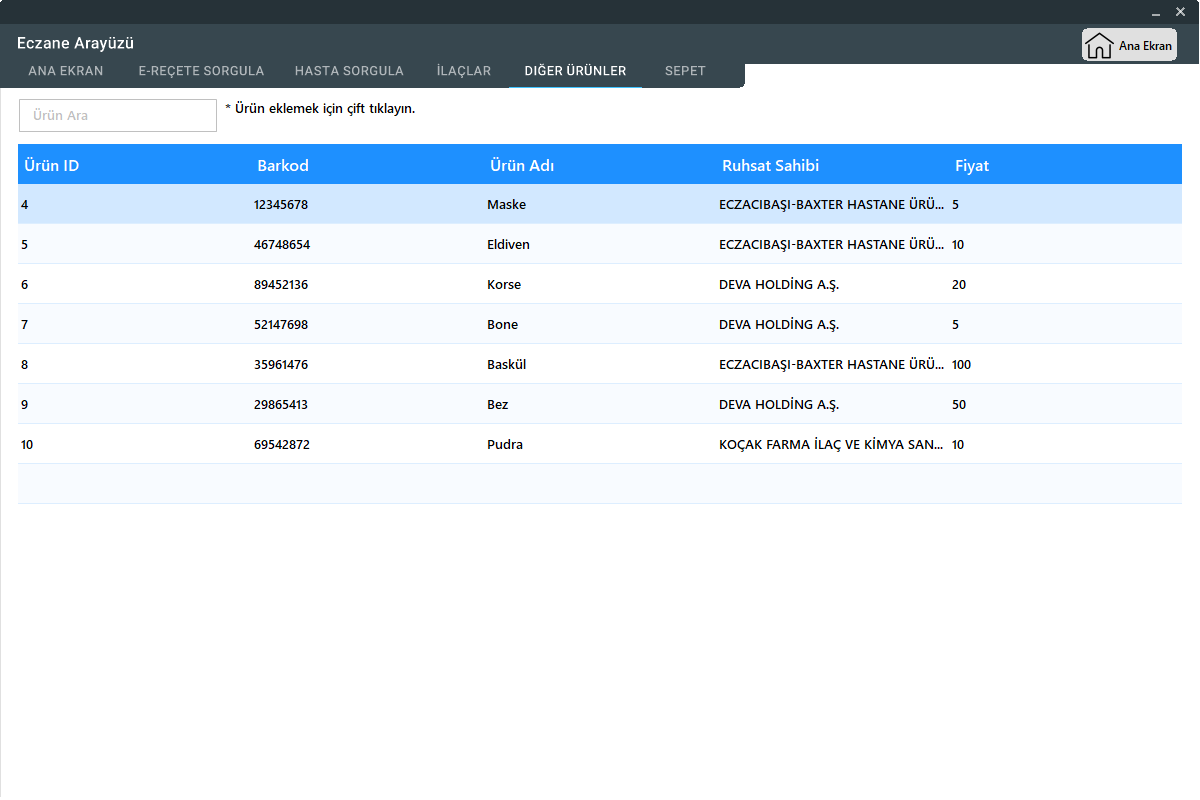Image resolution: width=1200 pixels, height=800 pixels.
Task: Go to the İLAÇLAR tab
Action: (x=464, y=71)
